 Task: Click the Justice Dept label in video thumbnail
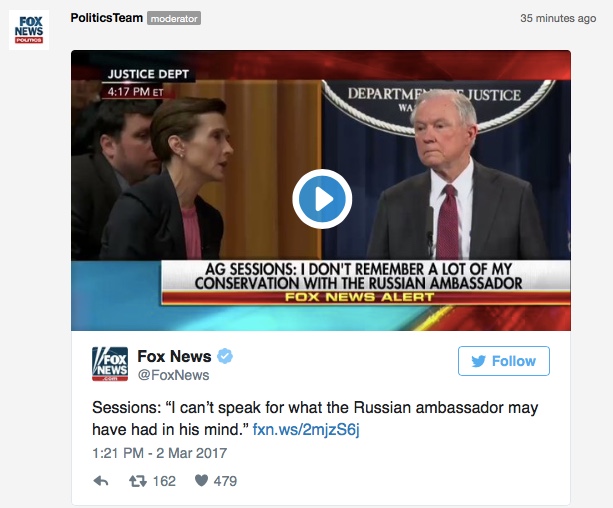tap(148, 74)
